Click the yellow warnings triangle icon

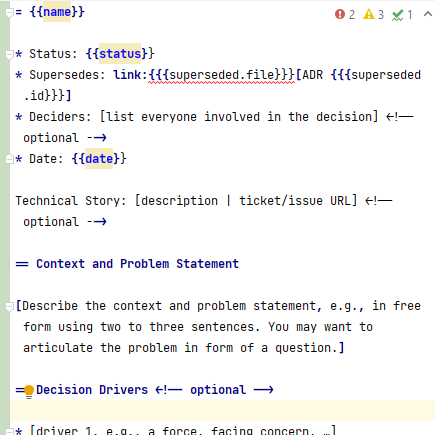click(369, 14)
